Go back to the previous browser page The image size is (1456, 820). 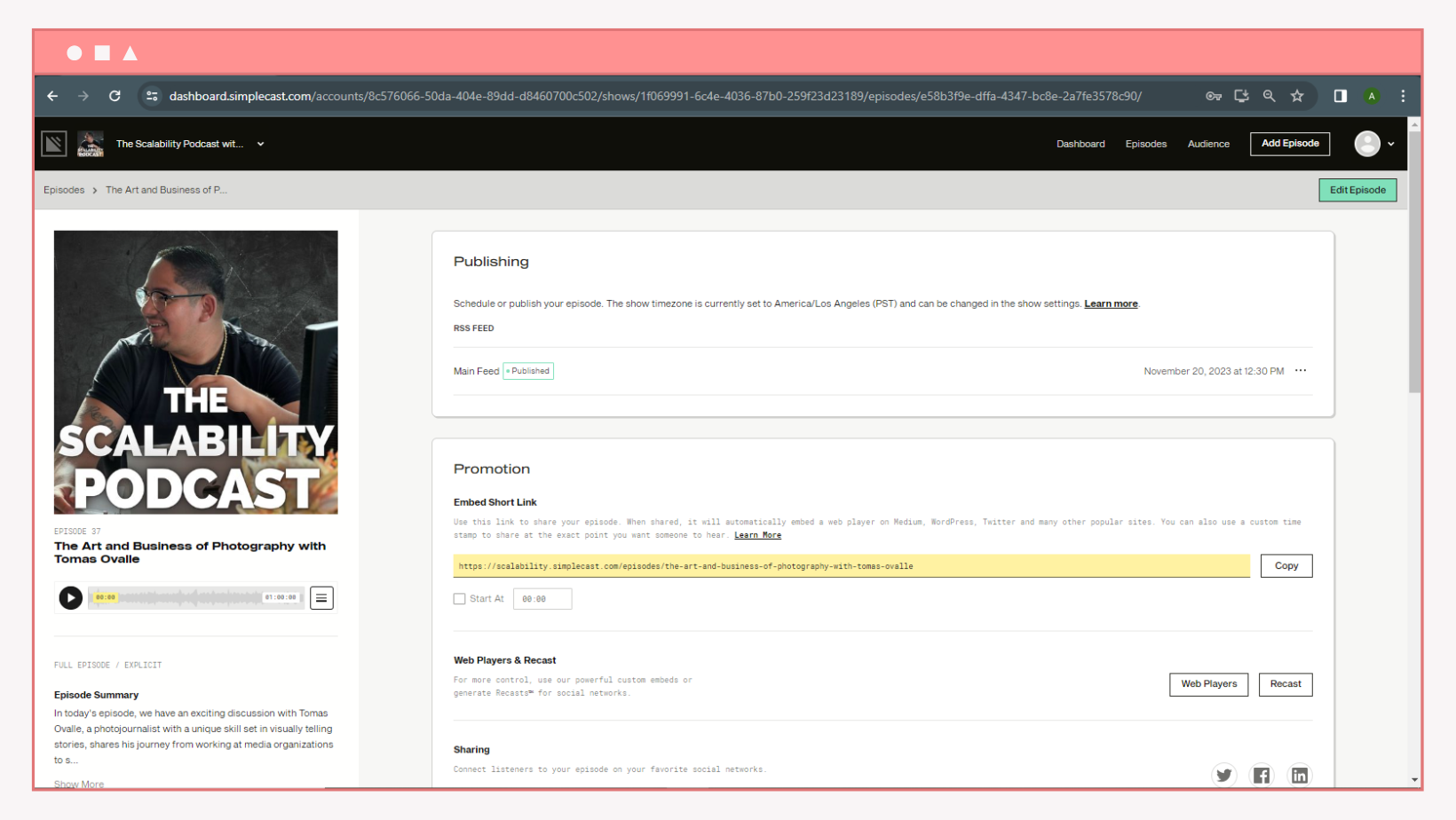[52, 96]
